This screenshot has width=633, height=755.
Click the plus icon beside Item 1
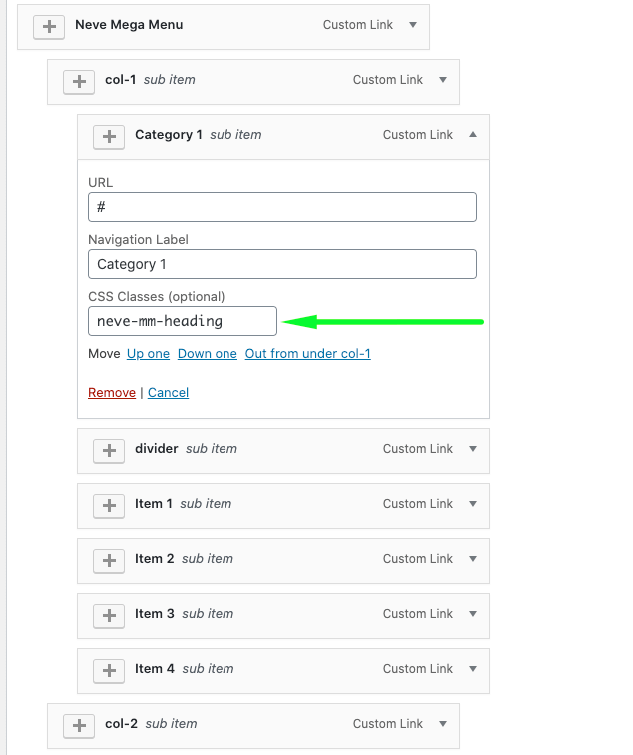(108, 505)
